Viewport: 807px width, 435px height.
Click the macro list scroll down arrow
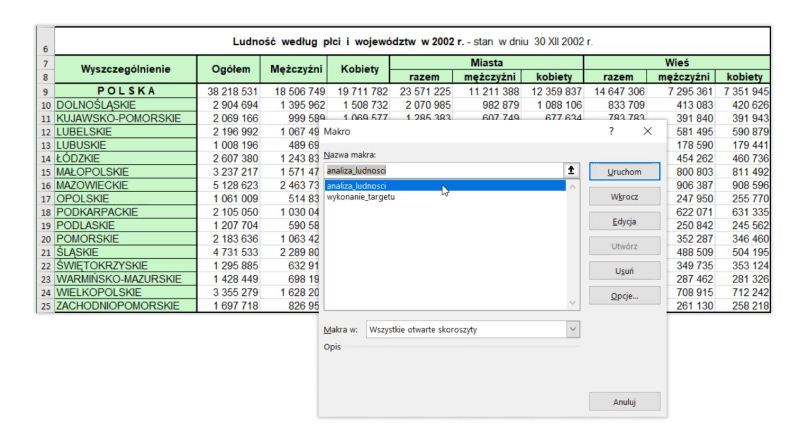pyautogui.click(x=572, y=303)
